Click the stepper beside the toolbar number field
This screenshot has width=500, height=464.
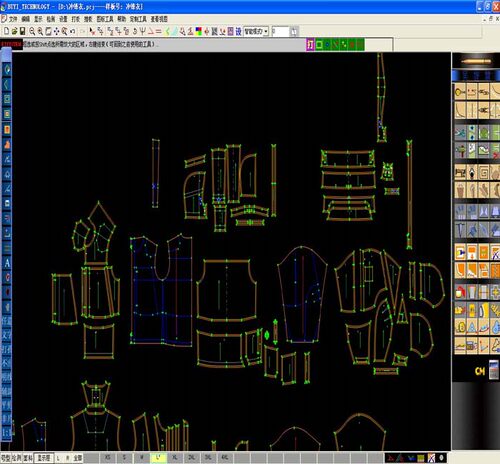[x=294, y=32]
